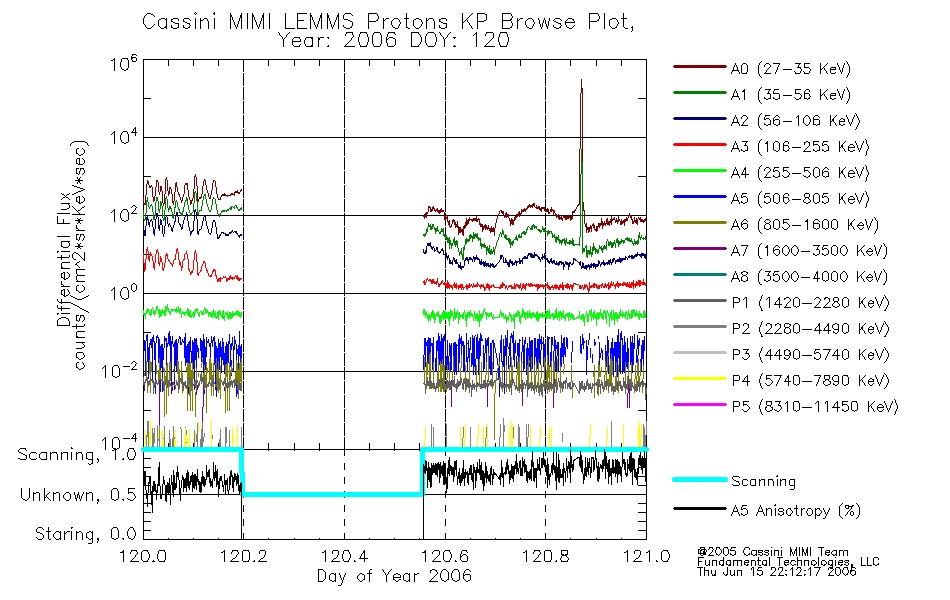
Task: Click the 120.4 x-axis tick label
Action: 345,556
